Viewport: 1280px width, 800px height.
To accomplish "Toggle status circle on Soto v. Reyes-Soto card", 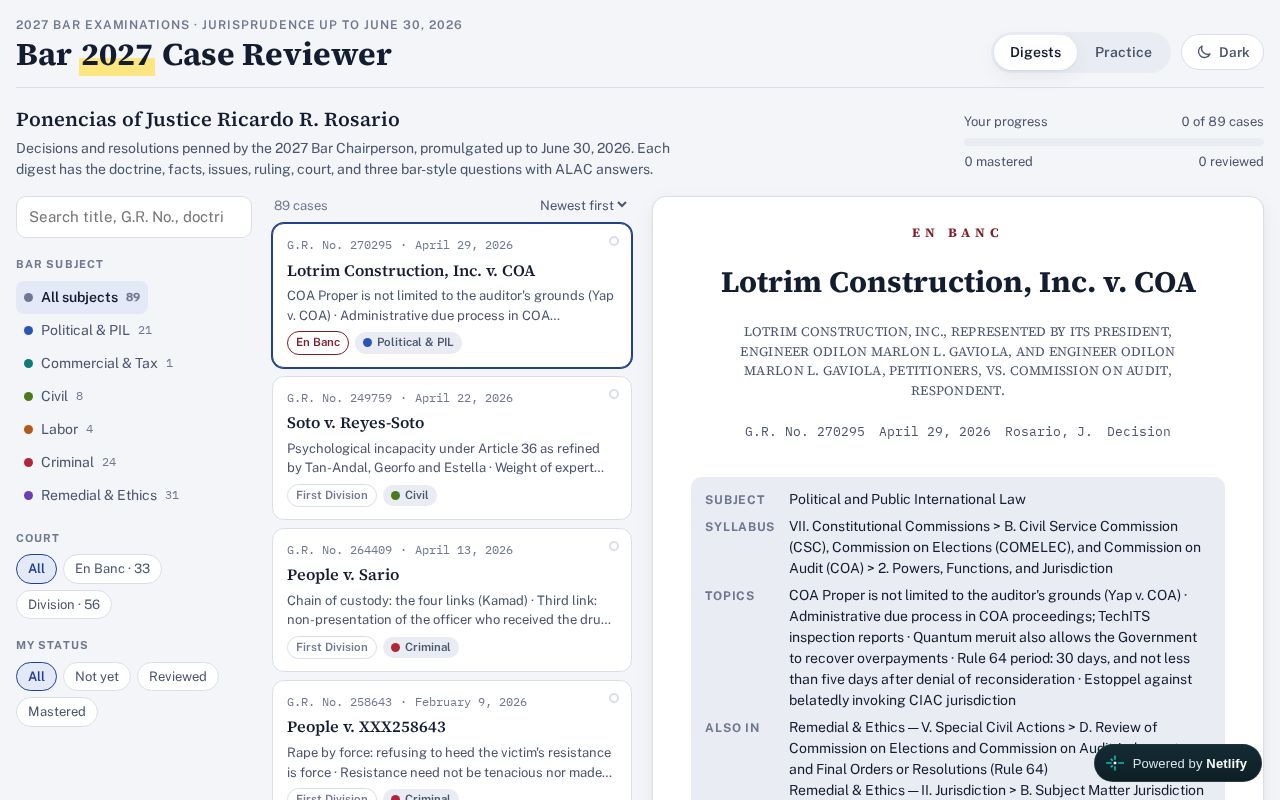I will click(614, 394).
